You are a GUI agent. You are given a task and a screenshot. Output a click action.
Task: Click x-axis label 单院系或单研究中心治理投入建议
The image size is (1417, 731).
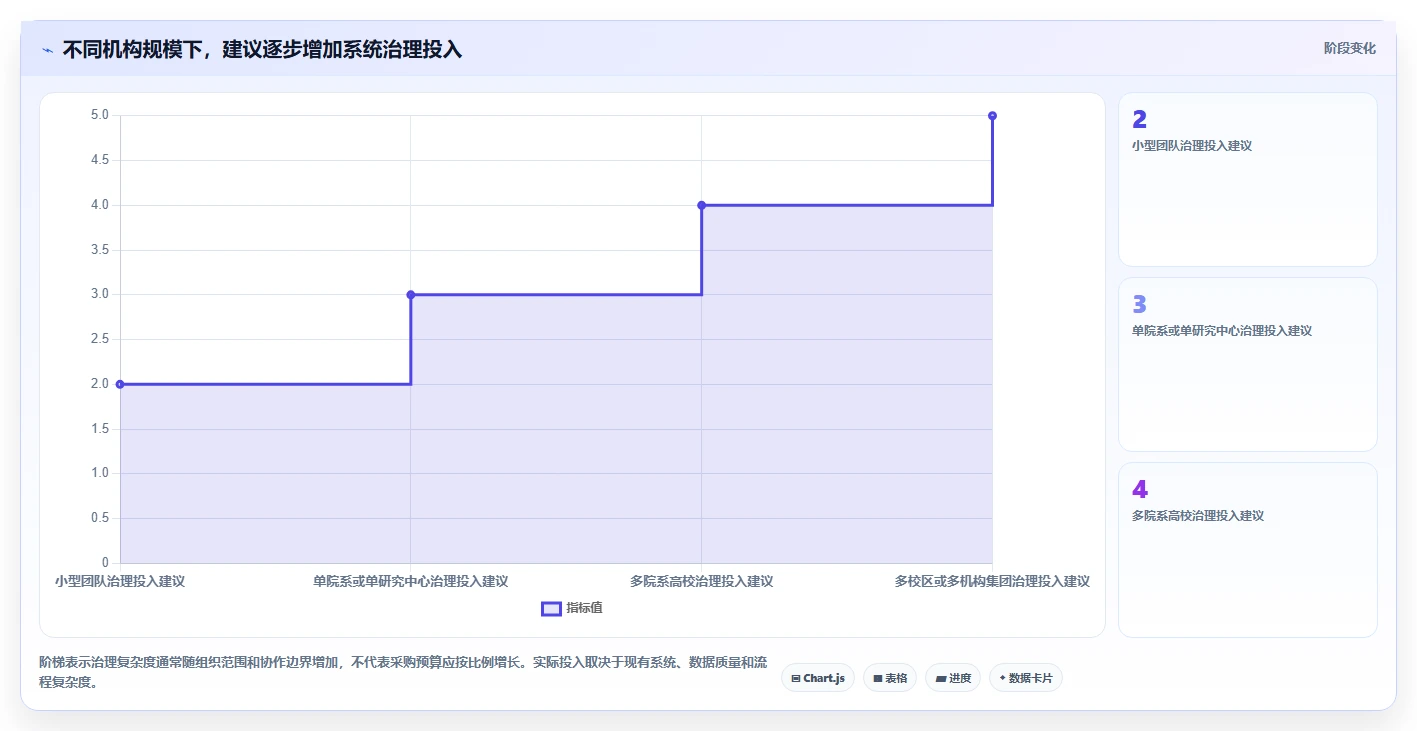click(x=411, y=581)
